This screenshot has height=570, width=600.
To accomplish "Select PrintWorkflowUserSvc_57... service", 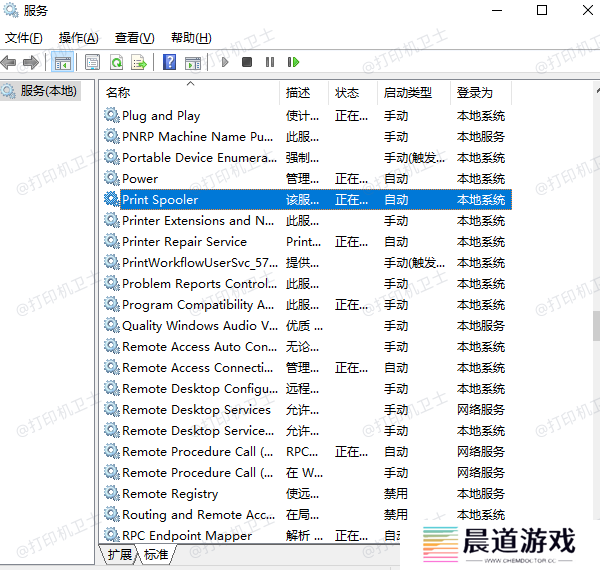I will tap(307, 263).
